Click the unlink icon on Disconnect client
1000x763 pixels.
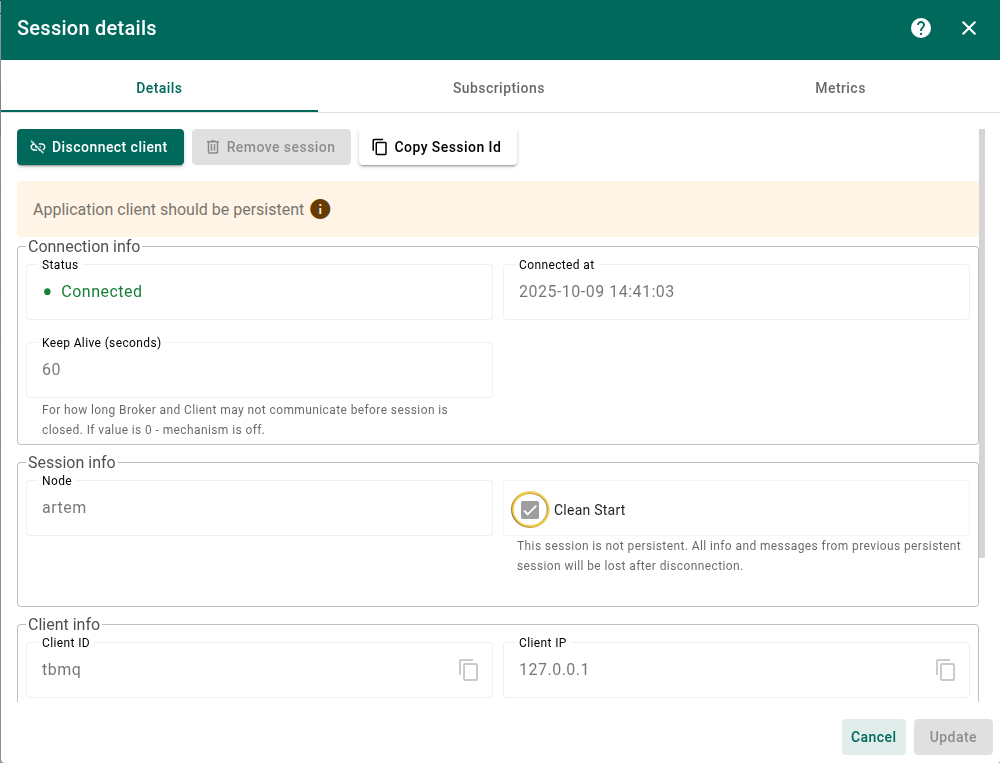[x=38, y=147]
